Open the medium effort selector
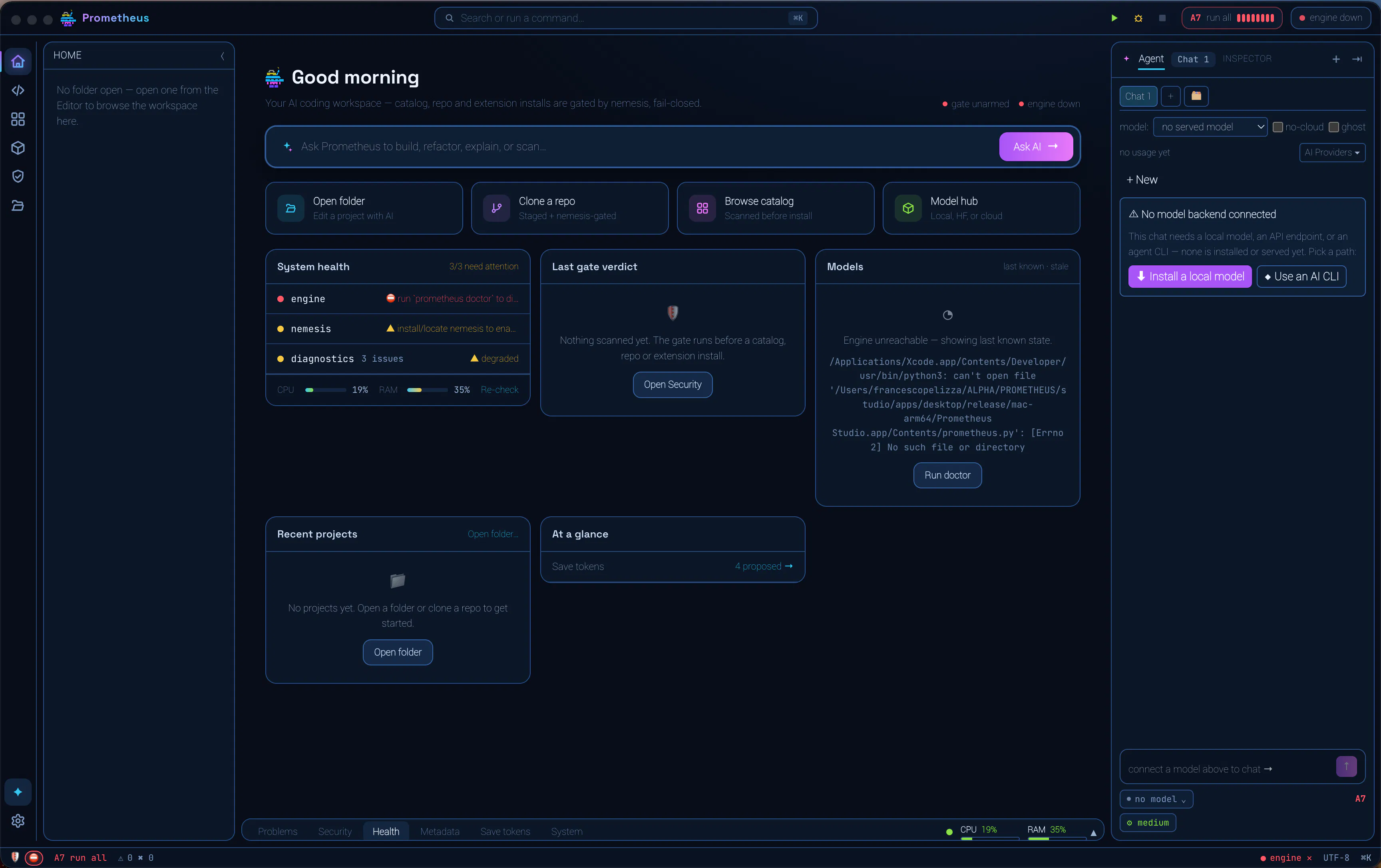The image size is (1381, 868). (x=1148, y=822)
